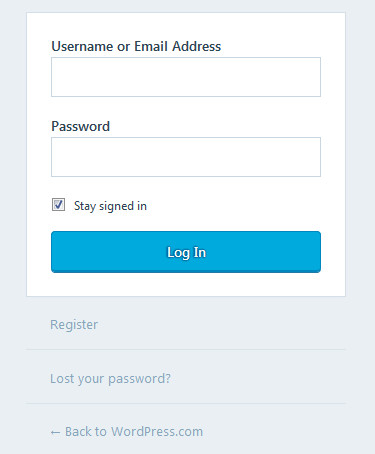Submit the form with the Log In button
Viewport: 375px width, 454px height.
[x=186, y=252]
